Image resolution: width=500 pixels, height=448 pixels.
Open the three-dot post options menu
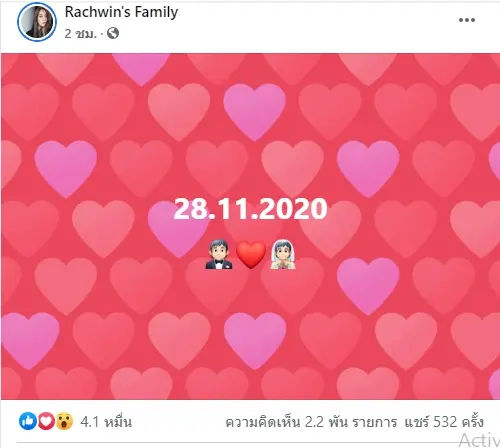pos(467,20)
